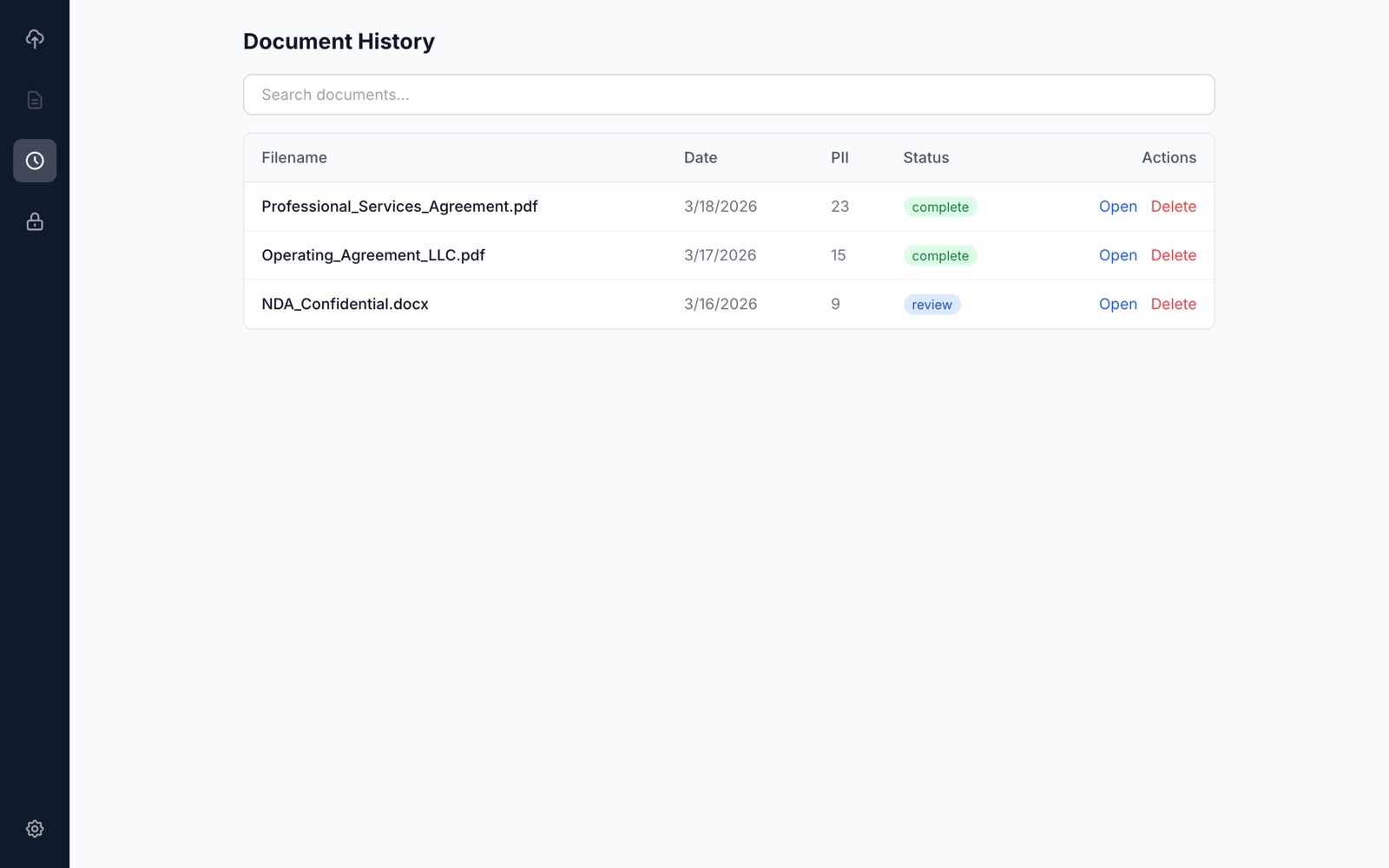Click PII count 15
Viewport: 1389px width, 868px height.
click(x=838, y=255)
